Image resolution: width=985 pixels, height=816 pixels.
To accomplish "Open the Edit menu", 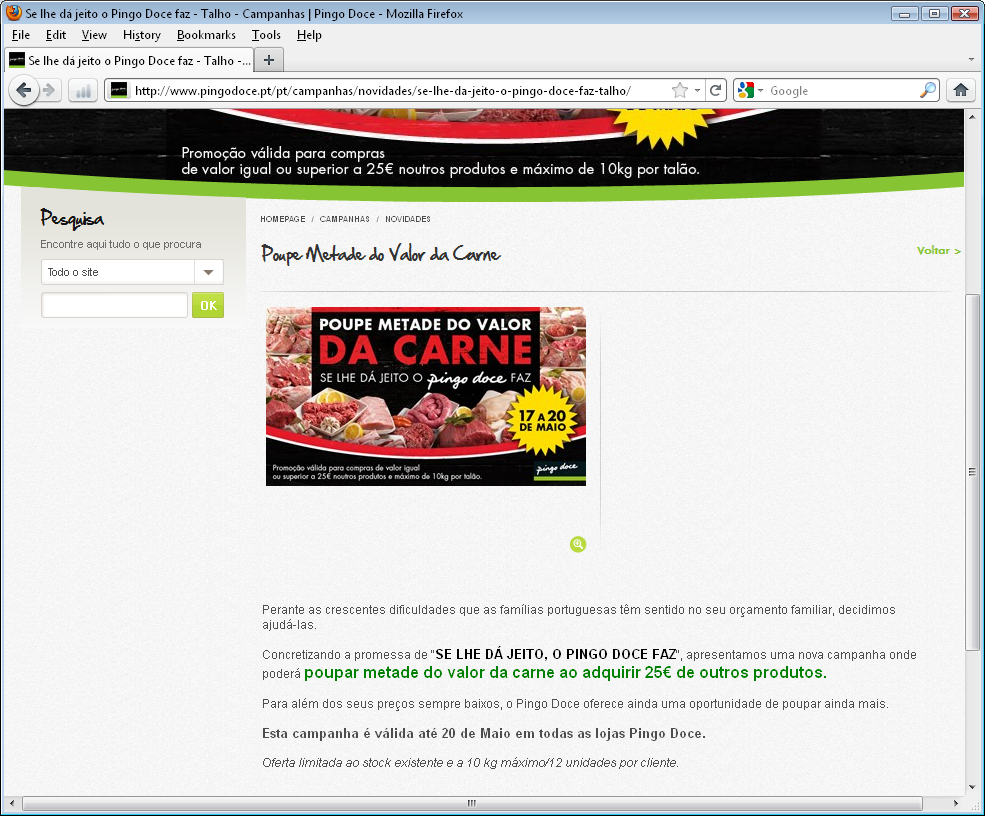I will 56,35.
